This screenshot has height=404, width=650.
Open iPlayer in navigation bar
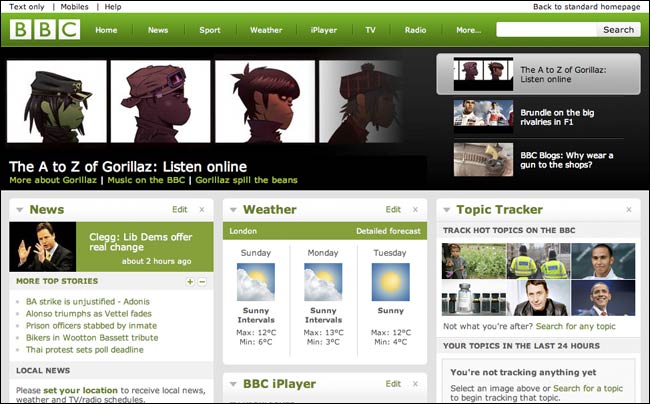click(324, 30)
